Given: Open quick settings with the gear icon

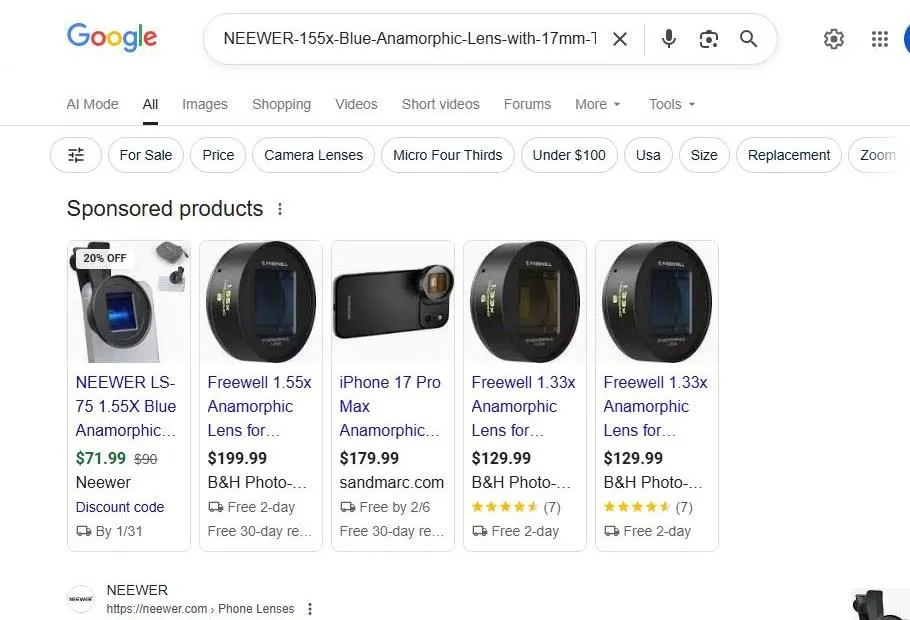Looking at the screenshot, I should (834, 39).
